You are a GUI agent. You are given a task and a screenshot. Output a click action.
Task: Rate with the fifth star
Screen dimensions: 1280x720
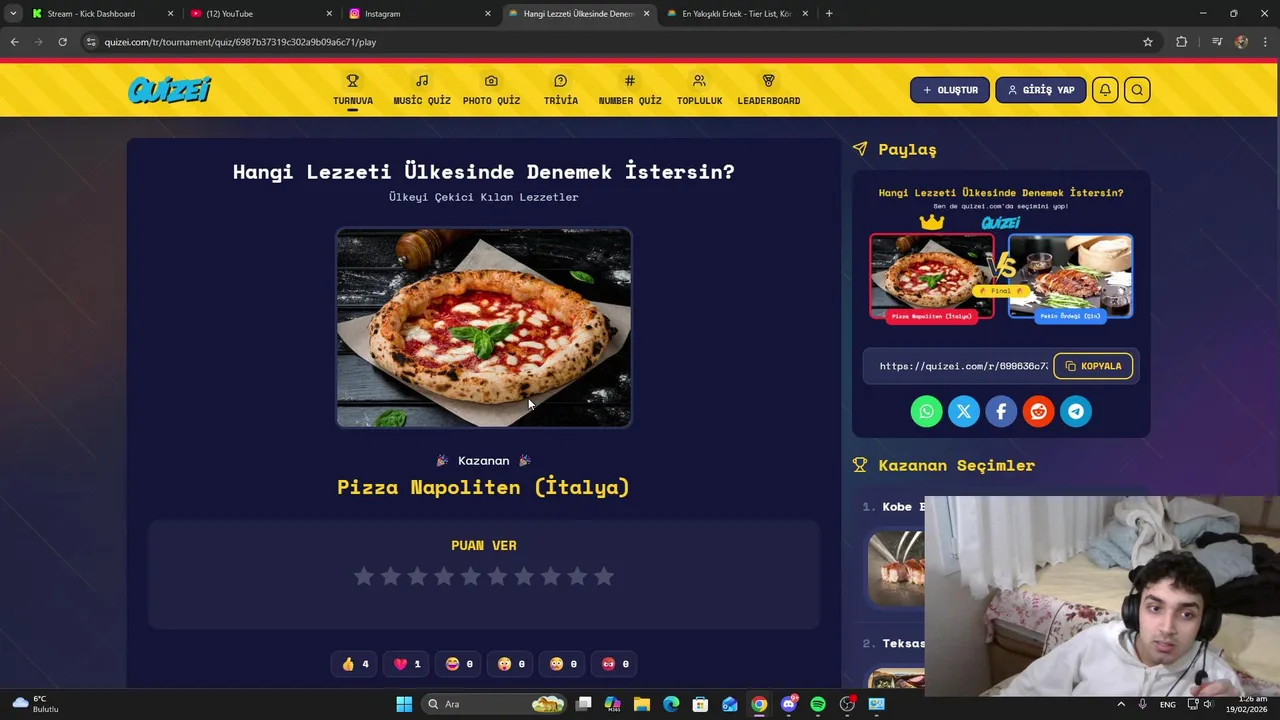[x=471, y=576]
